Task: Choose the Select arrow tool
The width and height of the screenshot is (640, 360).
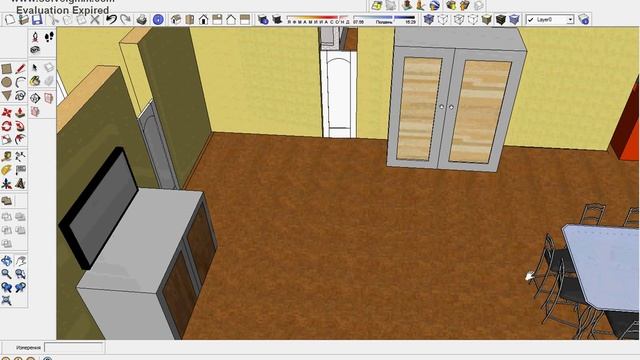Action: (35, 68)
